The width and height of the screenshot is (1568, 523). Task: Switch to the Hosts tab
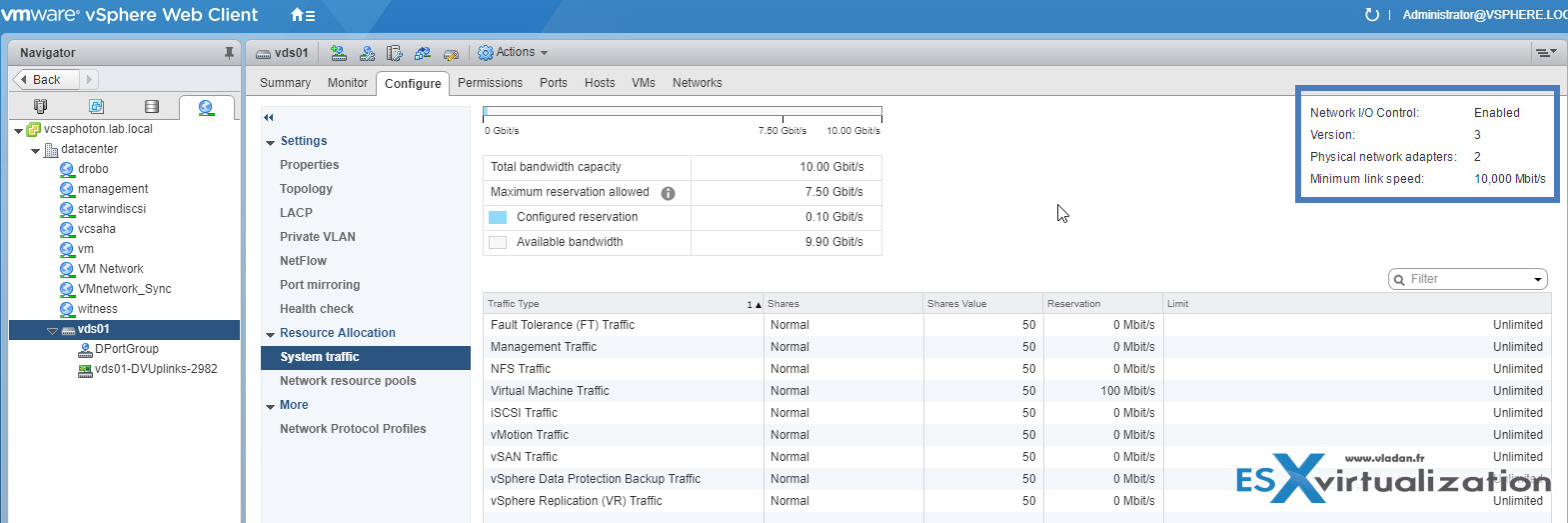[x=600, y=83]
